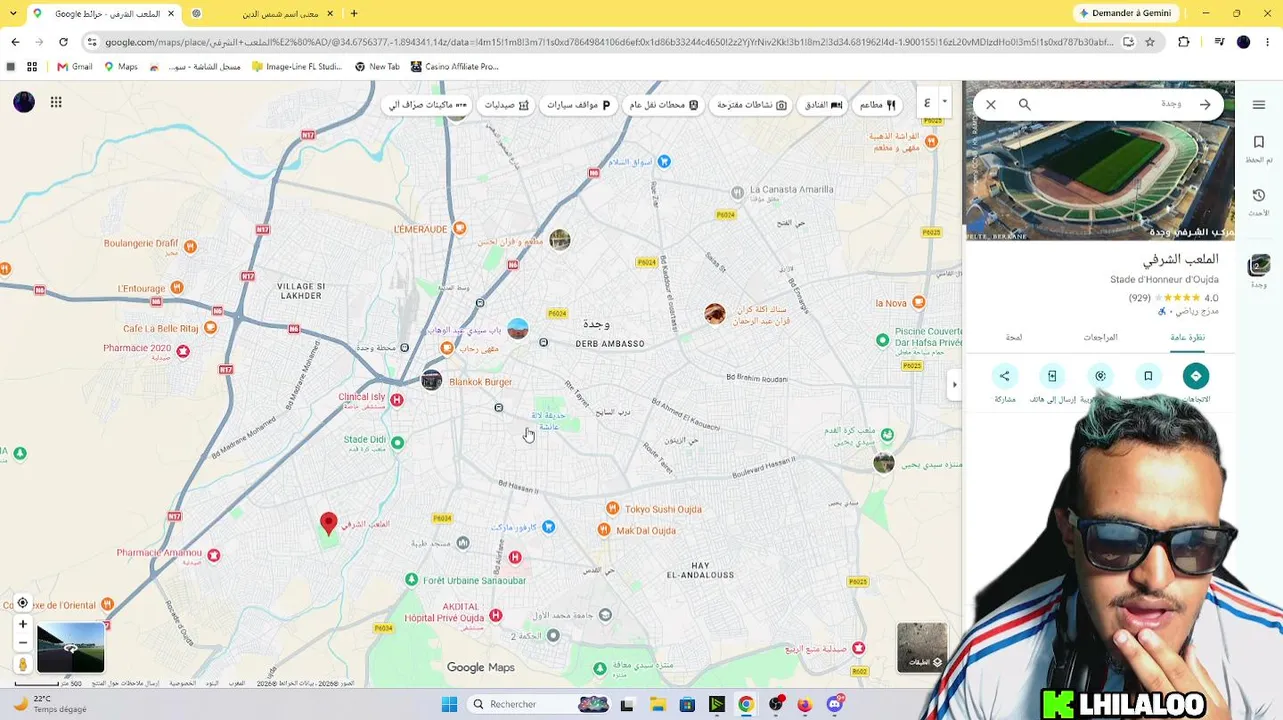Click the back arrow in search box
1283x720 pixels.
[x=1205, y=104]
